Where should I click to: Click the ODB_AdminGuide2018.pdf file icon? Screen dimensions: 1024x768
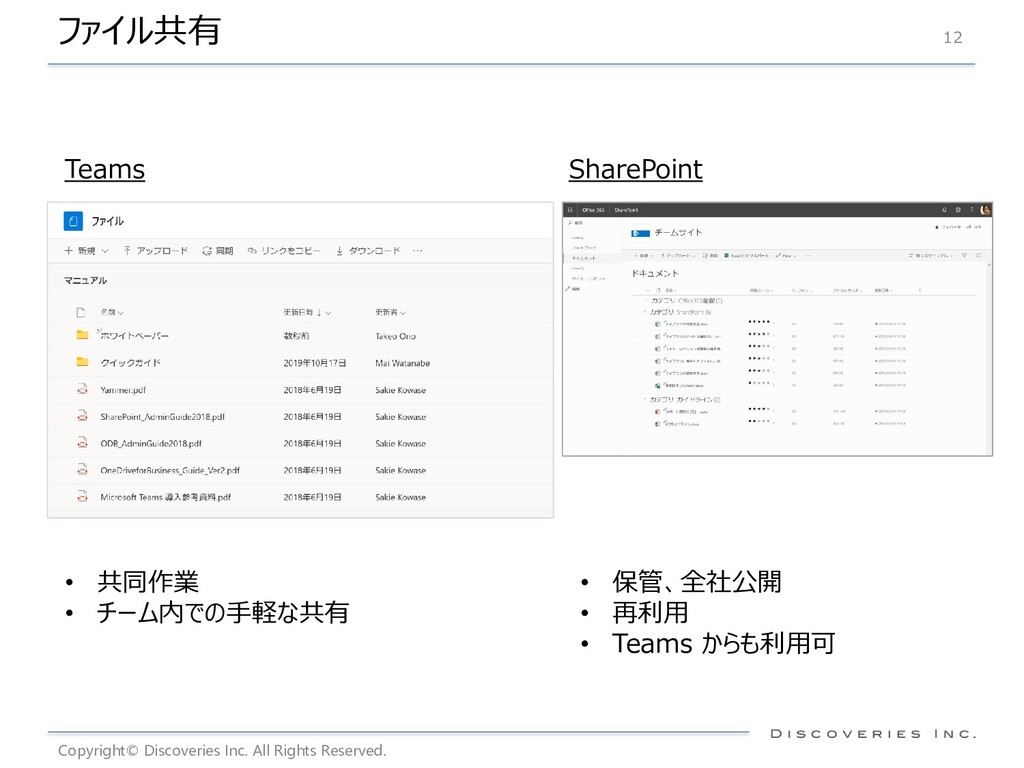(82, 442)
